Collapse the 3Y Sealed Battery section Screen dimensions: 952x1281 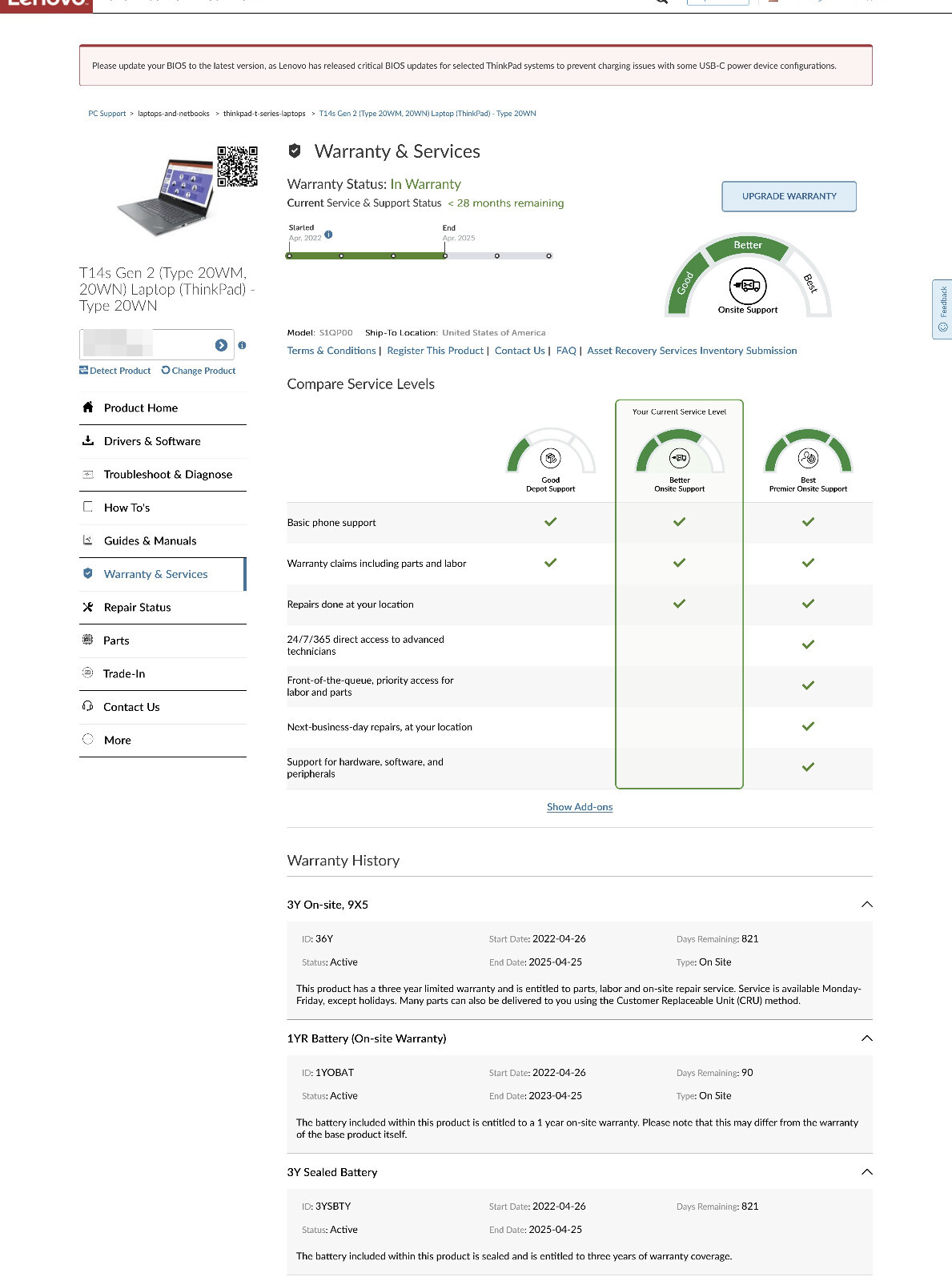click(x=866, y=1172)
